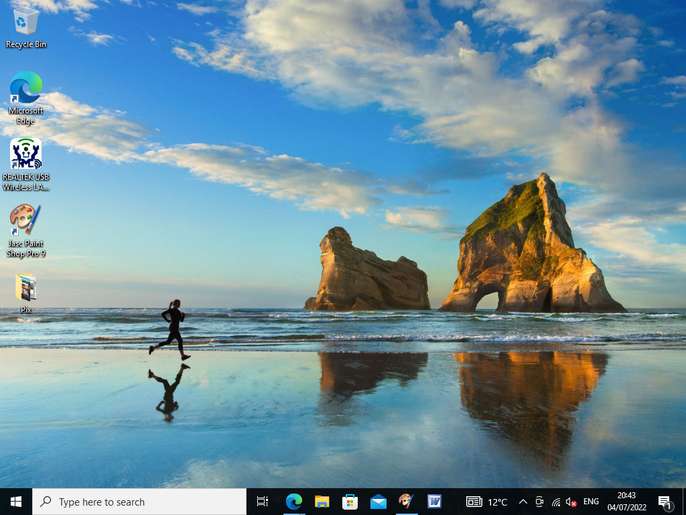Screen dimensions: 686x515
Task: Open Microsoft Word from the taskbar
Action: tap(434, 501)
